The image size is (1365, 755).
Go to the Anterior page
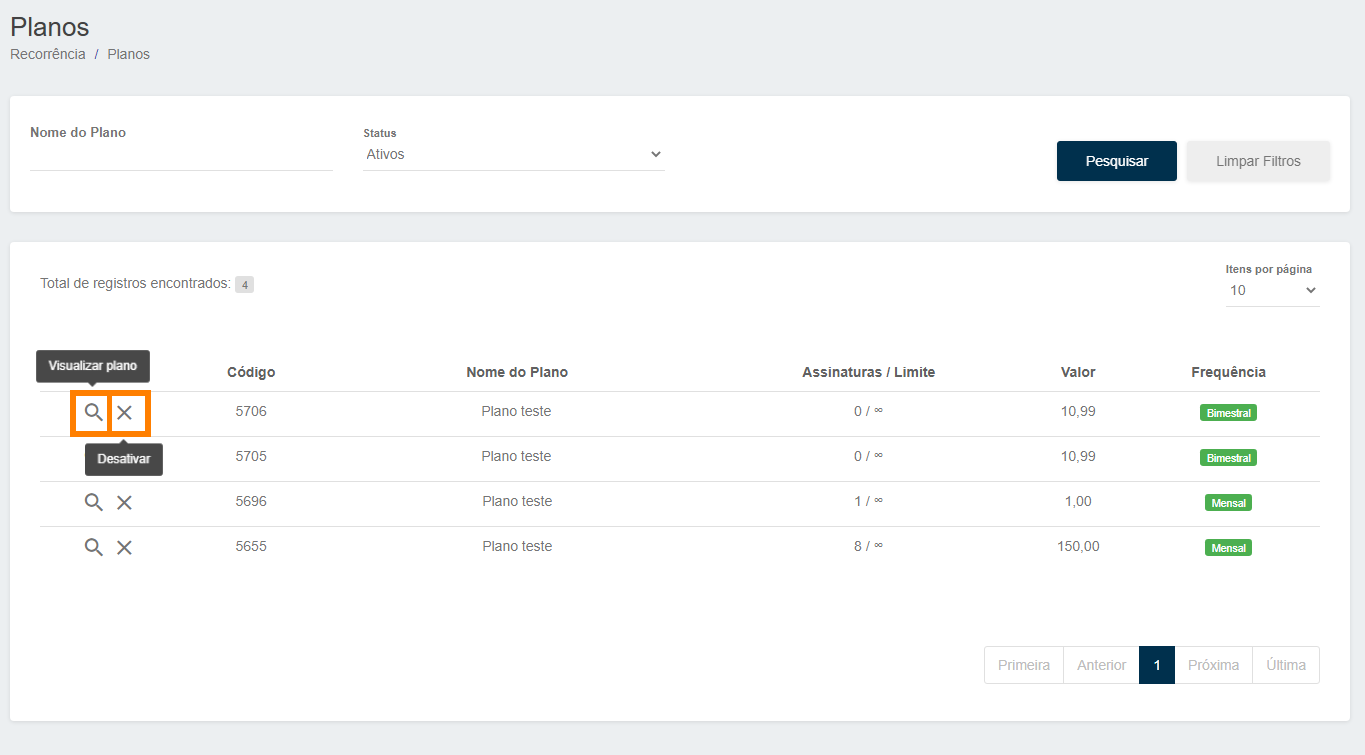coord(1101,665)
